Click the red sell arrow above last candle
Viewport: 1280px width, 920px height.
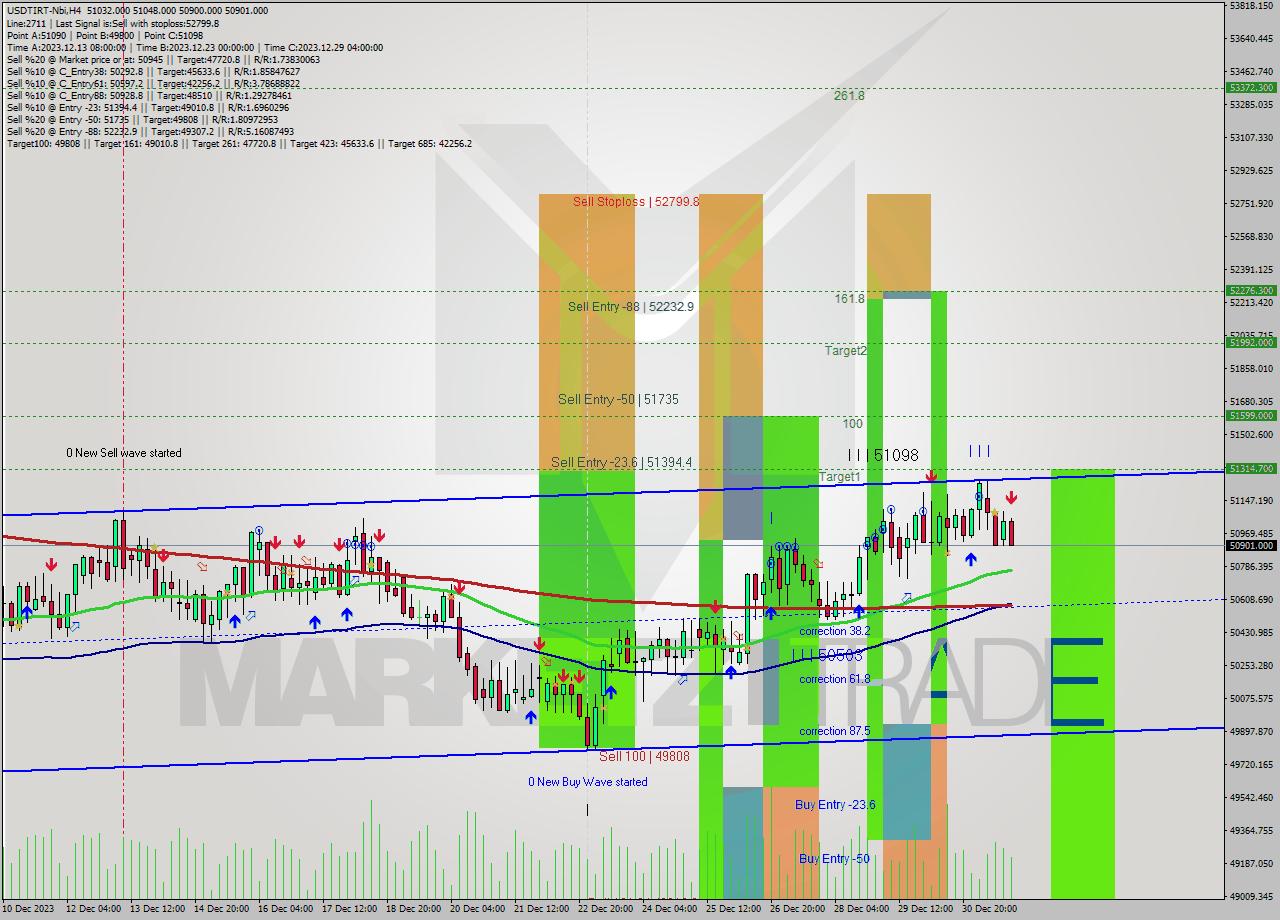pos(1012,499)
